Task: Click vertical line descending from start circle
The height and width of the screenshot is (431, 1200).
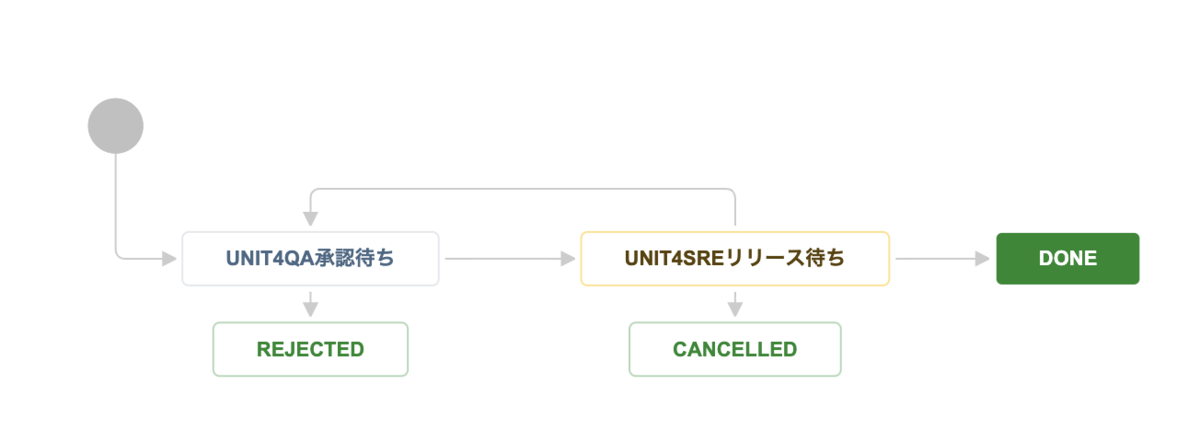Action: pyautogui.click(x=116, y=200)
